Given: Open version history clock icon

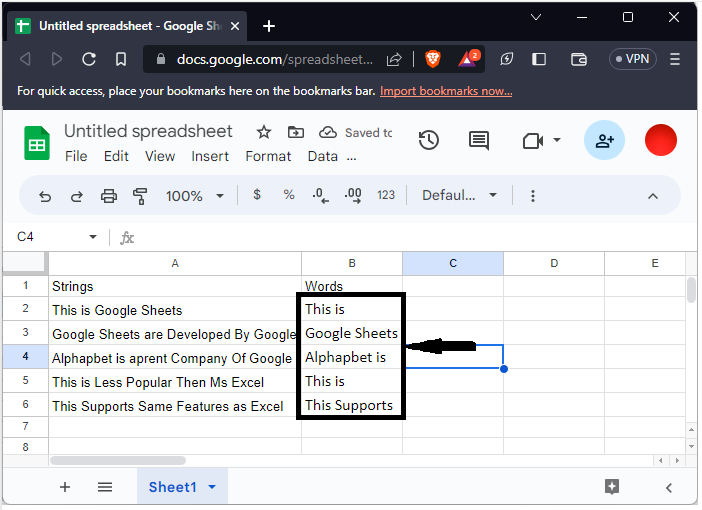Looking at the screenshot, I should 429,141.
